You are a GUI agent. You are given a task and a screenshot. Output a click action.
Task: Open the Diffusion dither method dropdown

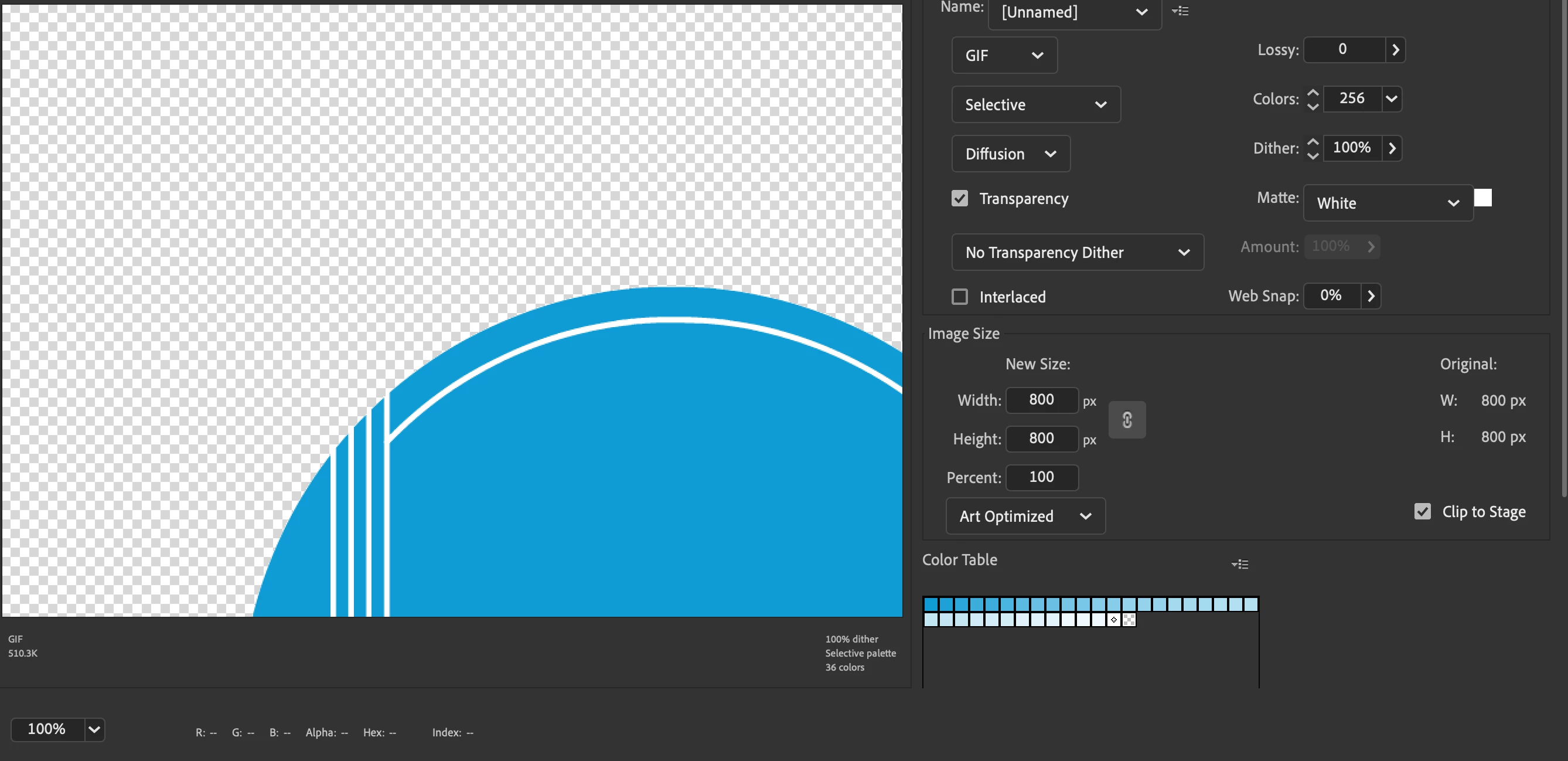1010,154
